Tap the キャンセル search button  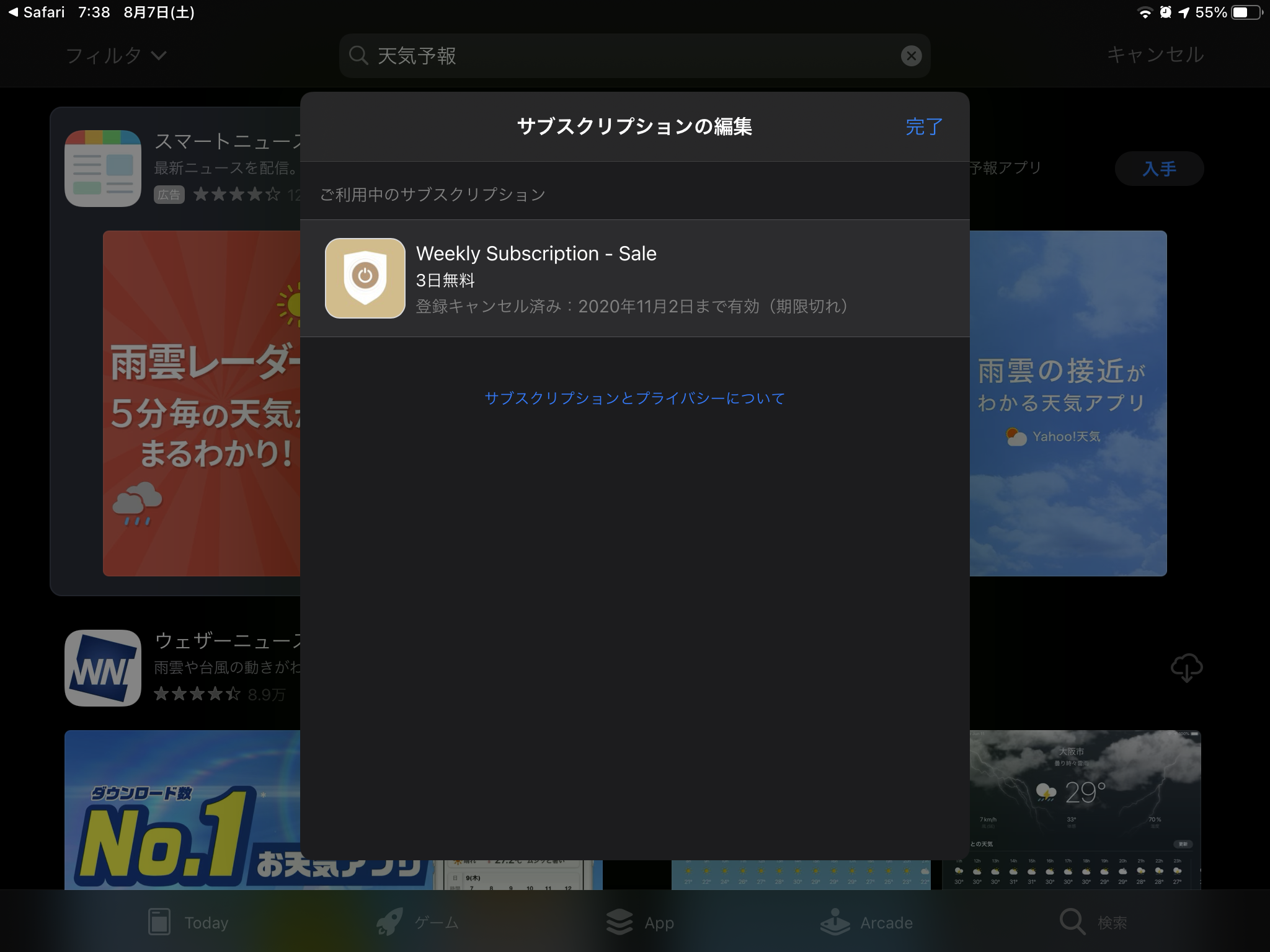coord(1155,55)
